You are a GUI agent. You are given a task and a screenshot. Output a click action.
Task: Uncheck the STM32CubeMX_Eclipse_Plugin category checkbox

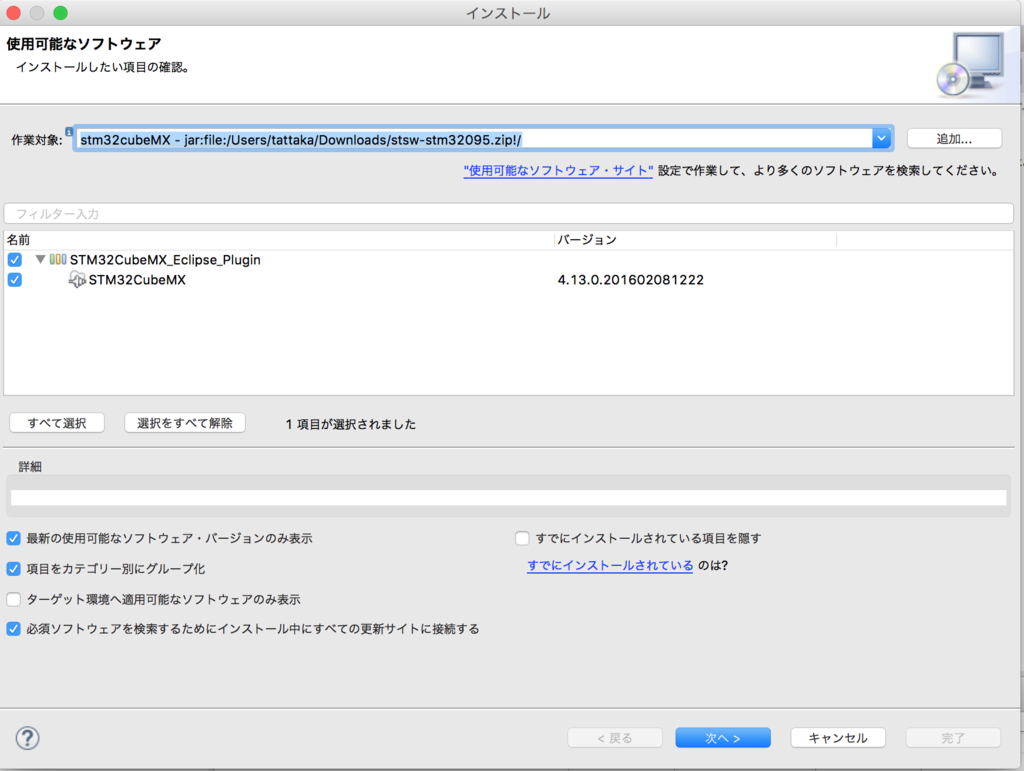pos(14,260)
